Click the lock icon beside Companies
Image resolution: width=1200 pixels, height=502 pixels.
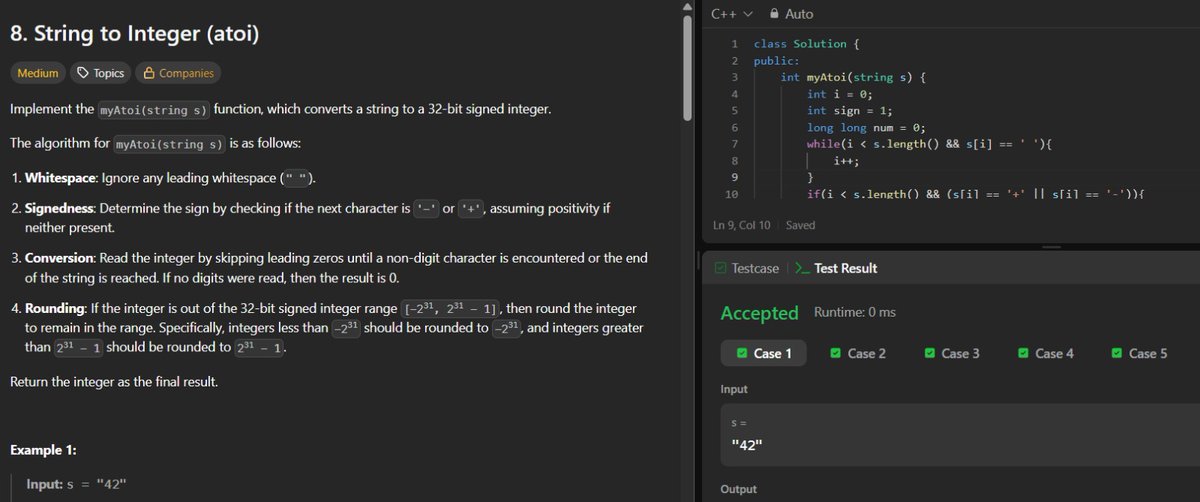coord(149,73)
